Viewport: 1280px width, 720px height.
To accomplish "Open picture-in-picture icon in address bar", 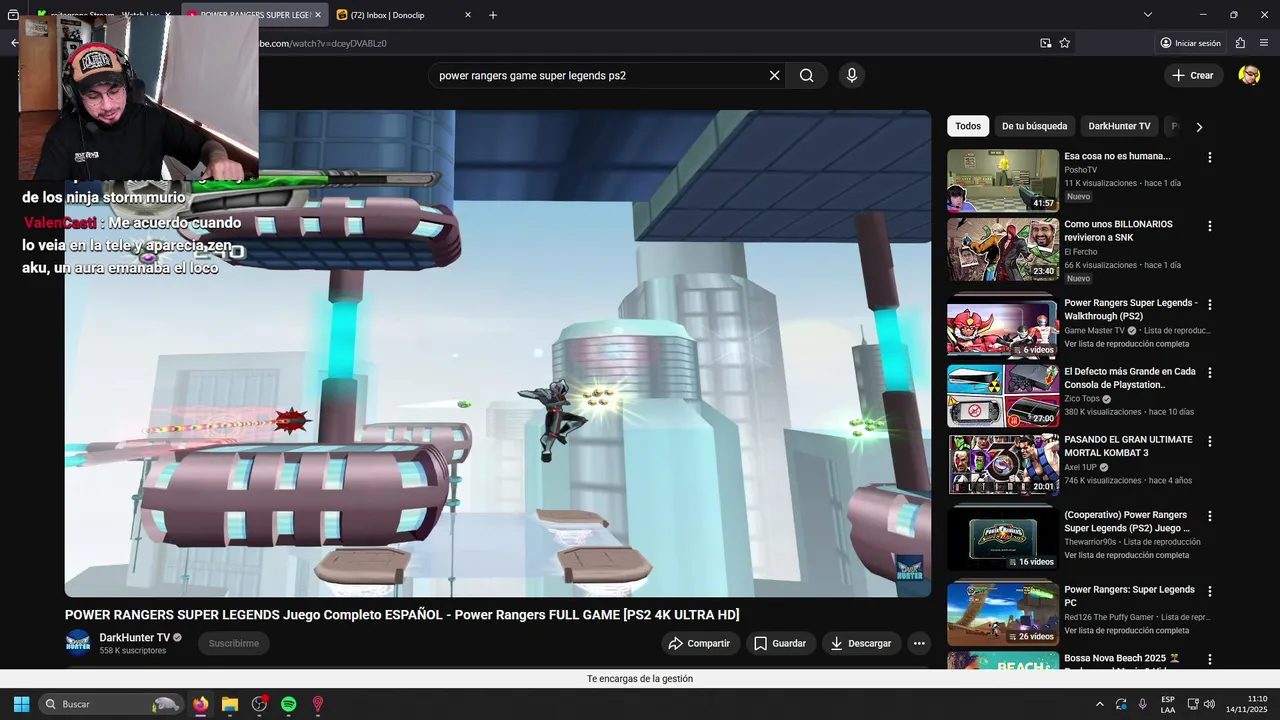I will 1045,43.
